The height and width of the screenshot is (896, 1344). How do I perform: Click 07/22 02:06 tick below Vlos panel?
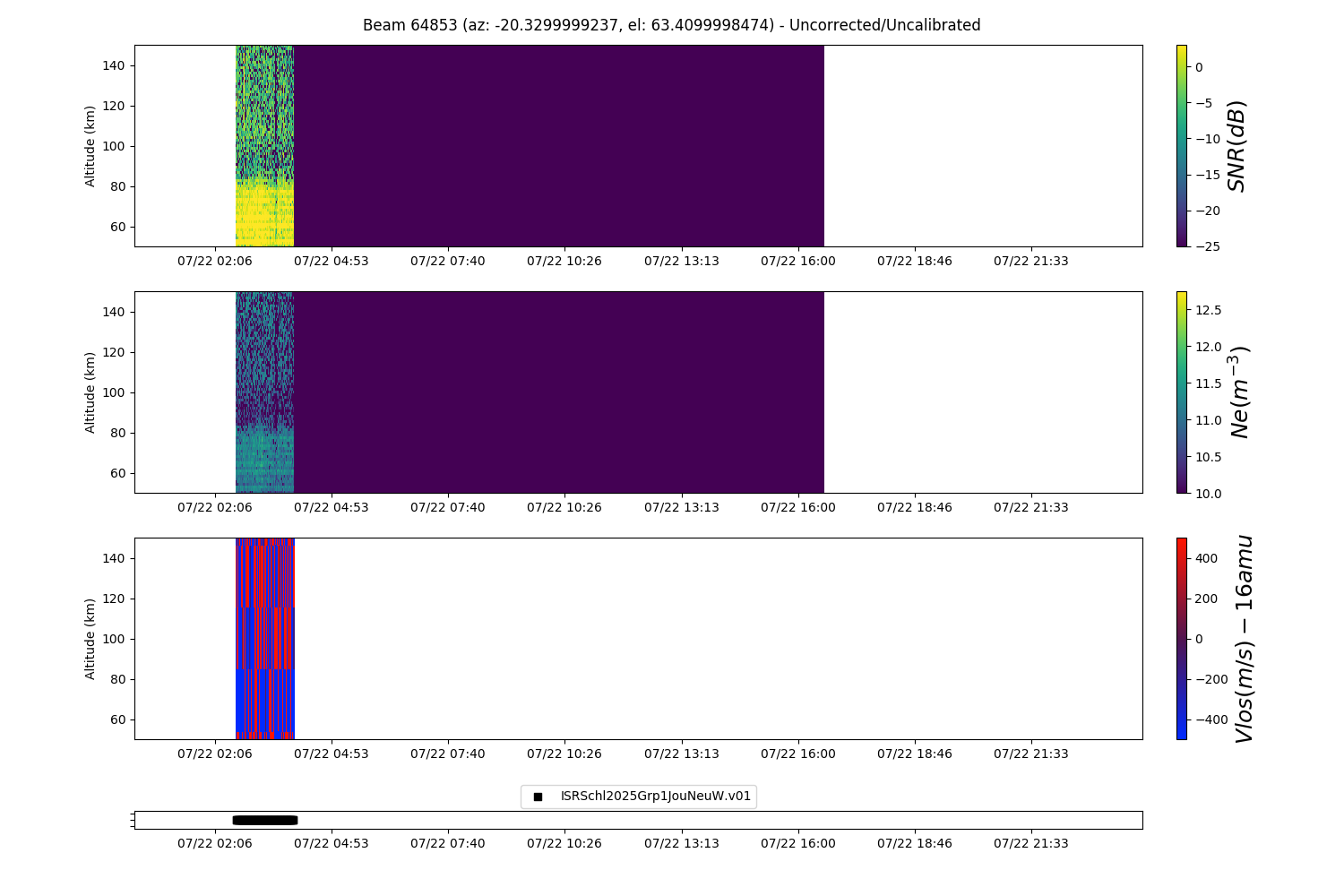pyautogui.click(x=215, y=754)
